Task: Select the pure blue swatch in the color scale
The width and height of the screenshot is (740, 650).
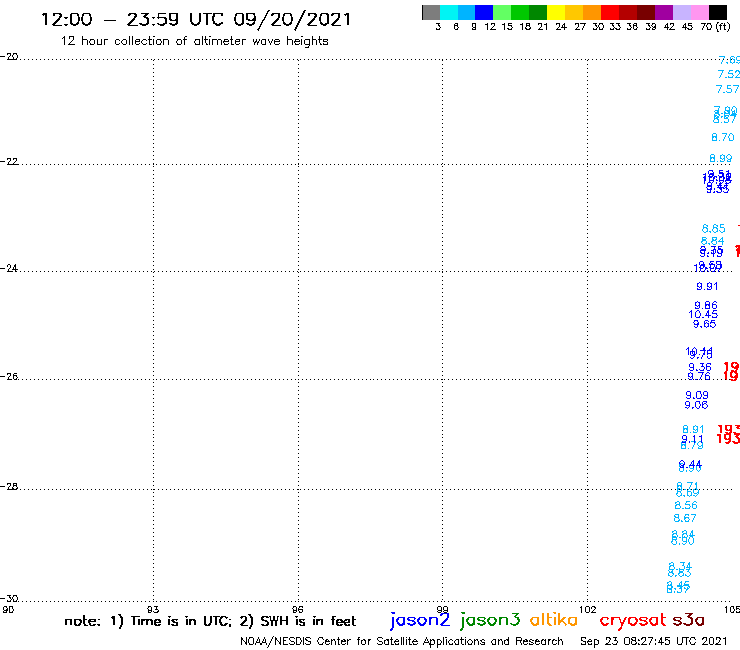Action: click(x=484, y=12)
